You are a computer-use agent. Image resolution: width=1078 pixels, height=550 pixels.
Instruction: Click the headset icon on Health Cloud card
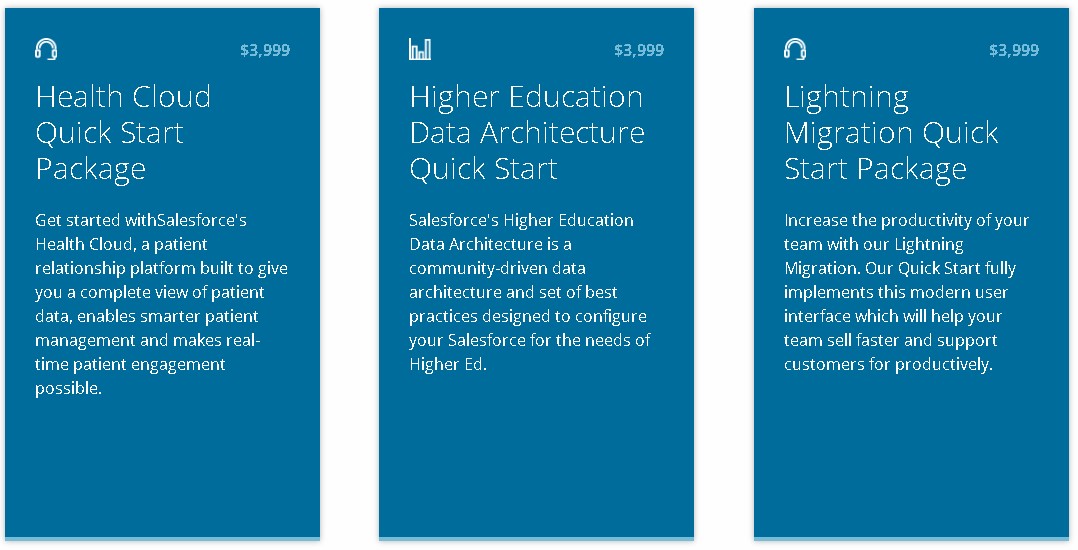tap(46, 50)
